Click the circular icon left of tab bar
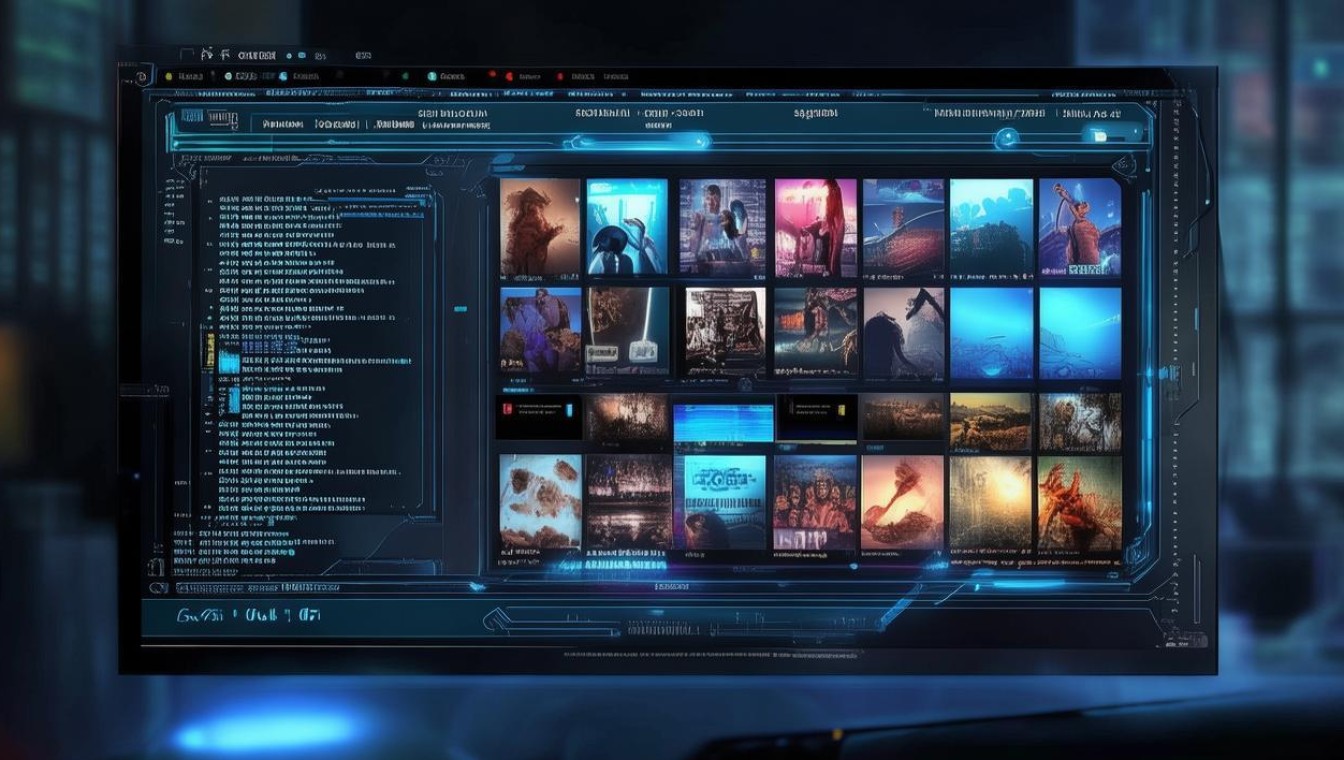This screenshot has height=760, width=1344. 141,77
